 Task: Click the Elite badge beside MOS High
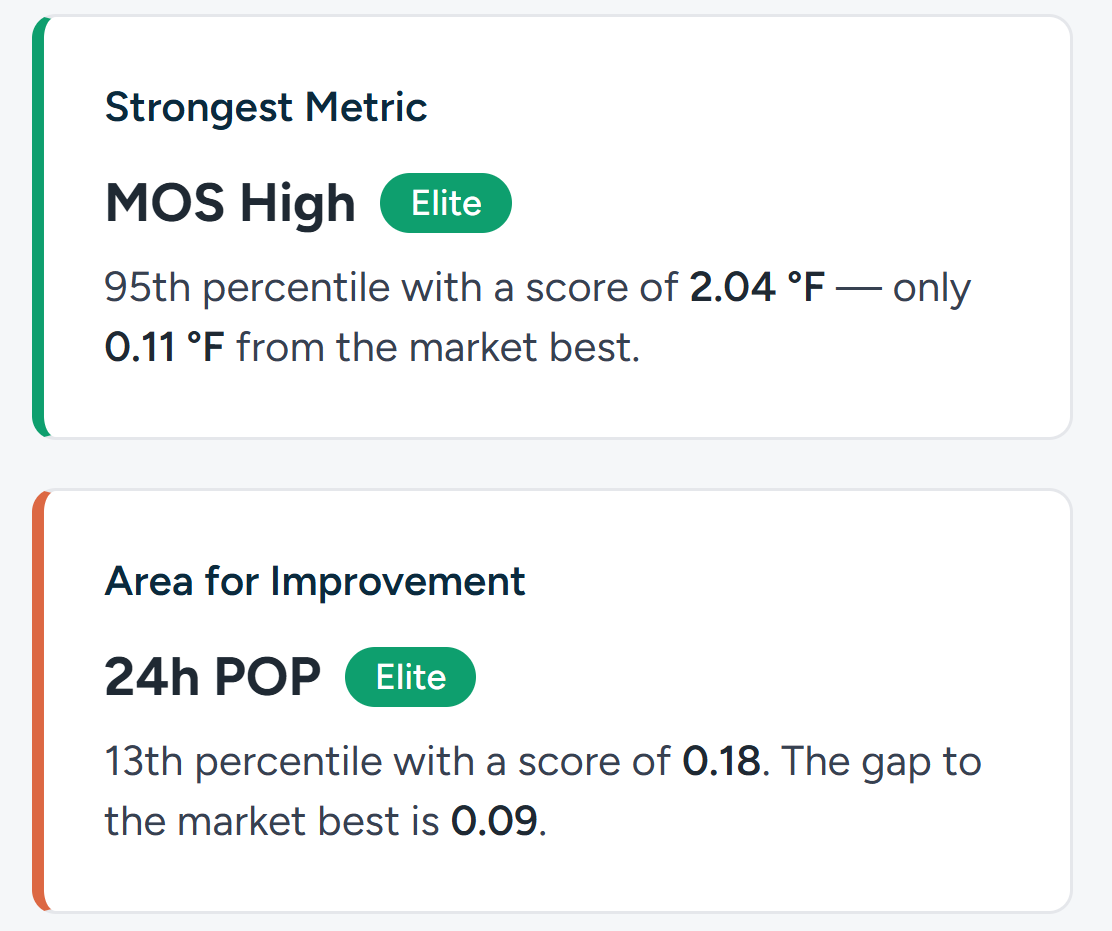pos(445,204)
